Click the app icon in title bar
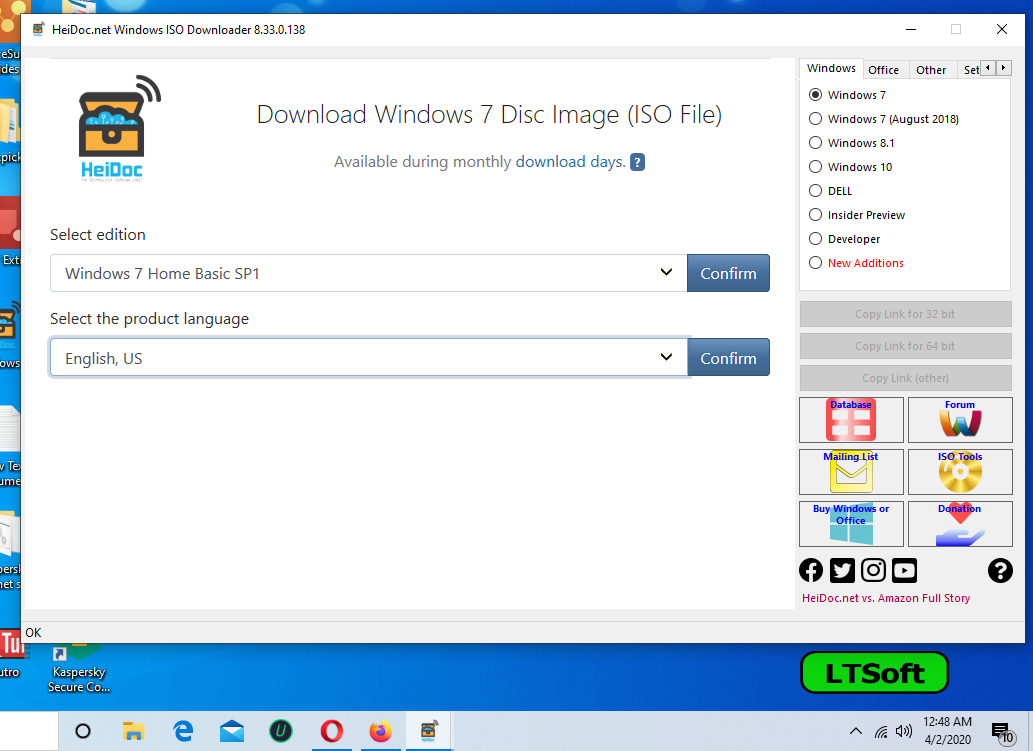The image size is (1033, 751). pos(39,30)
